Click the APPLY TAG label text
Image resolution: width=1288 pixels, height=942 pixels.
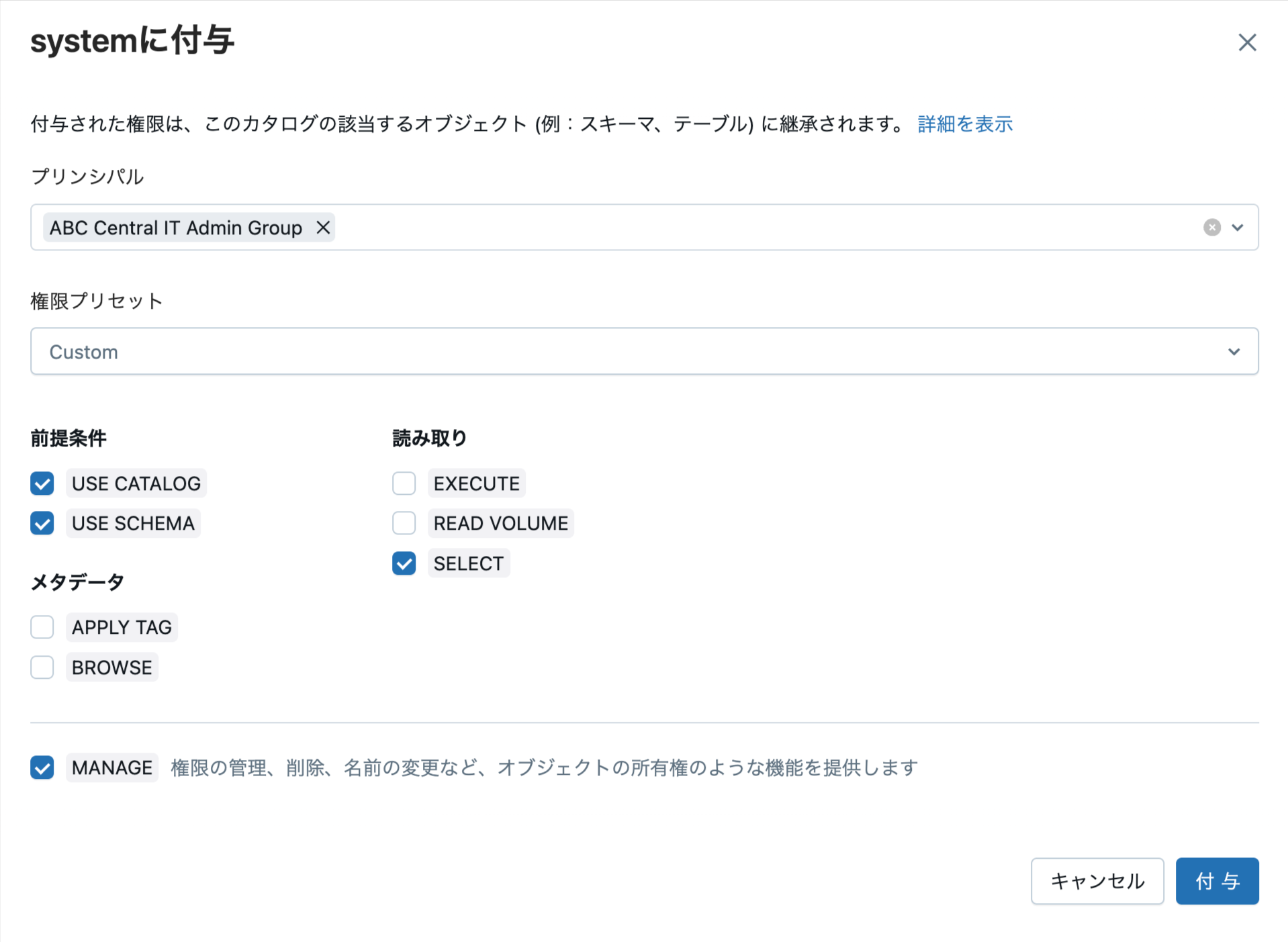click(x=122, y=627)
